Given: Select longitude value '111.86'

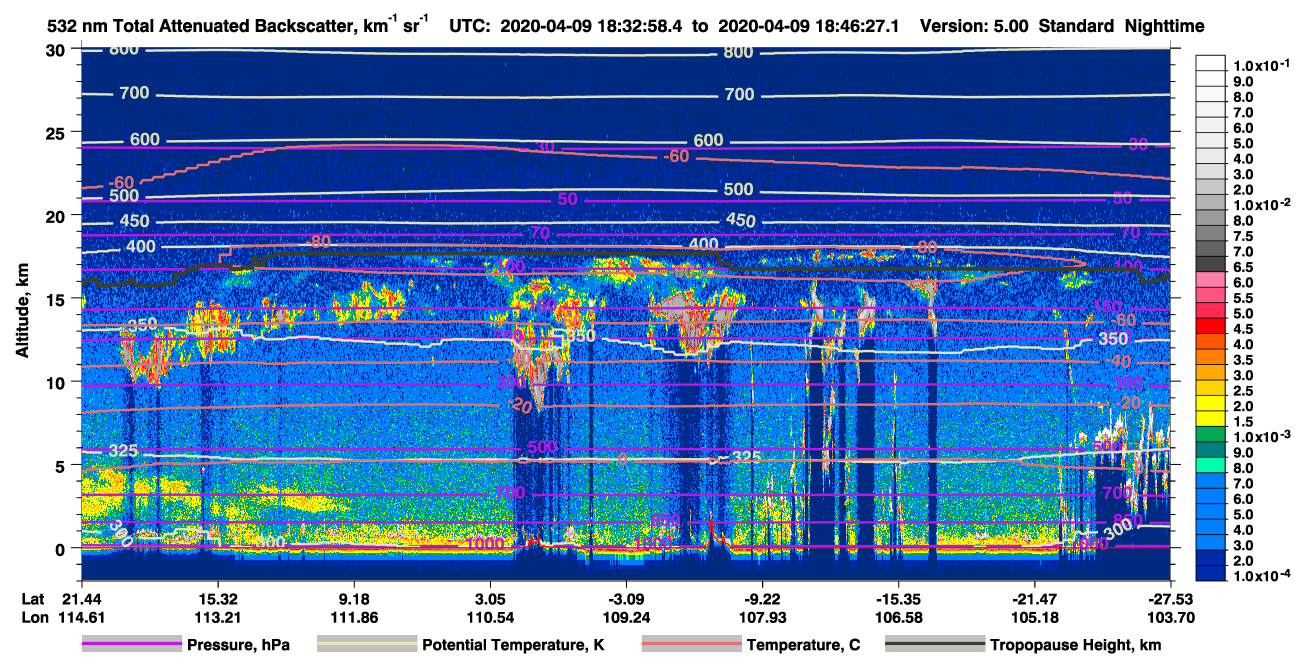Looking at the screenshot, I should click(x=354, y=617).
